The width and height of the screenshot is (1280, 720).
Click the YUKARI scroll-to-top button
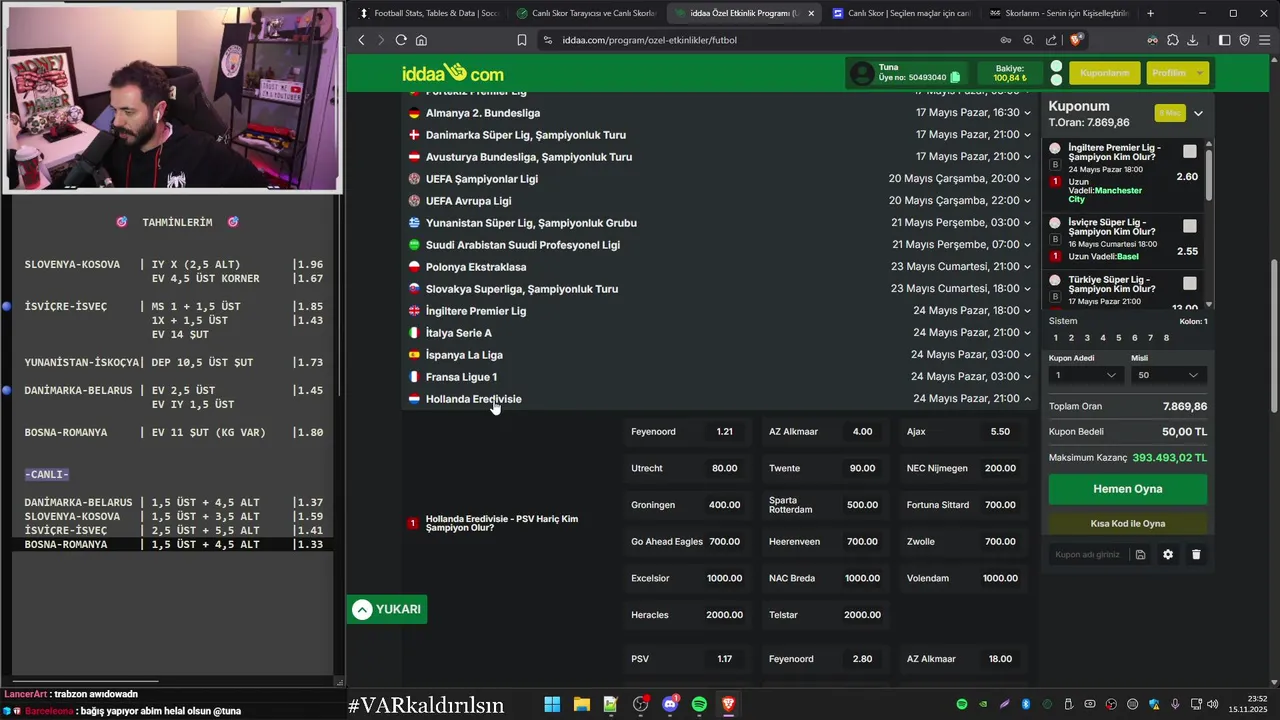[387, 609]
